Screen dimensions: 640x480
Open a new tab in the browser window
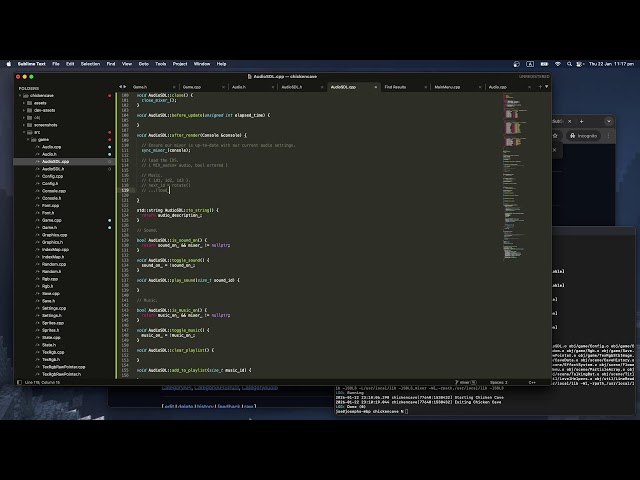point(582,121)
